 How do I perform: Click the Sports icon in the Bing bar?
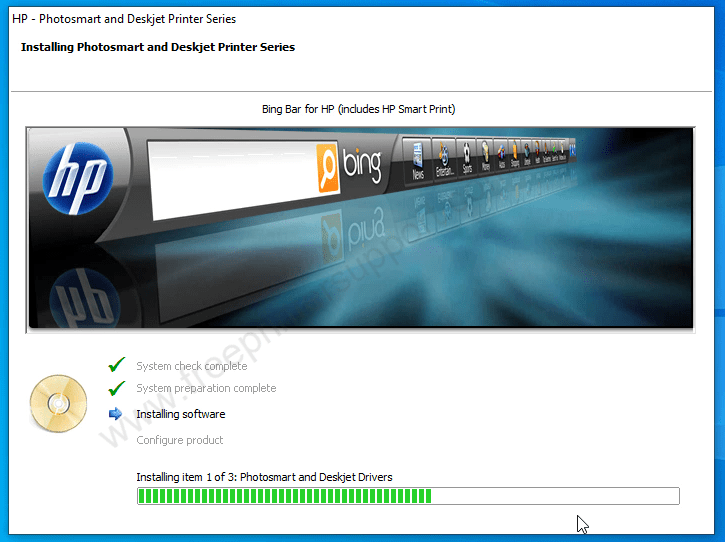click(x=467, y=159)
